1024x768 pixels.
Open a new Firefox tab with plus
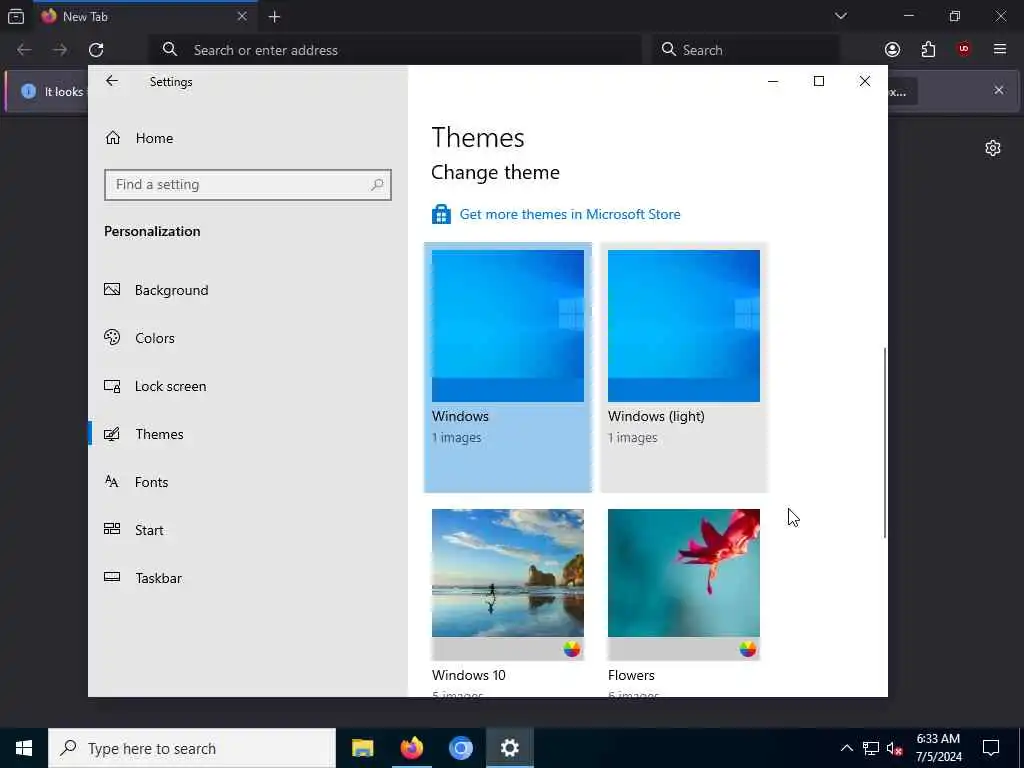tap(274, 17)
